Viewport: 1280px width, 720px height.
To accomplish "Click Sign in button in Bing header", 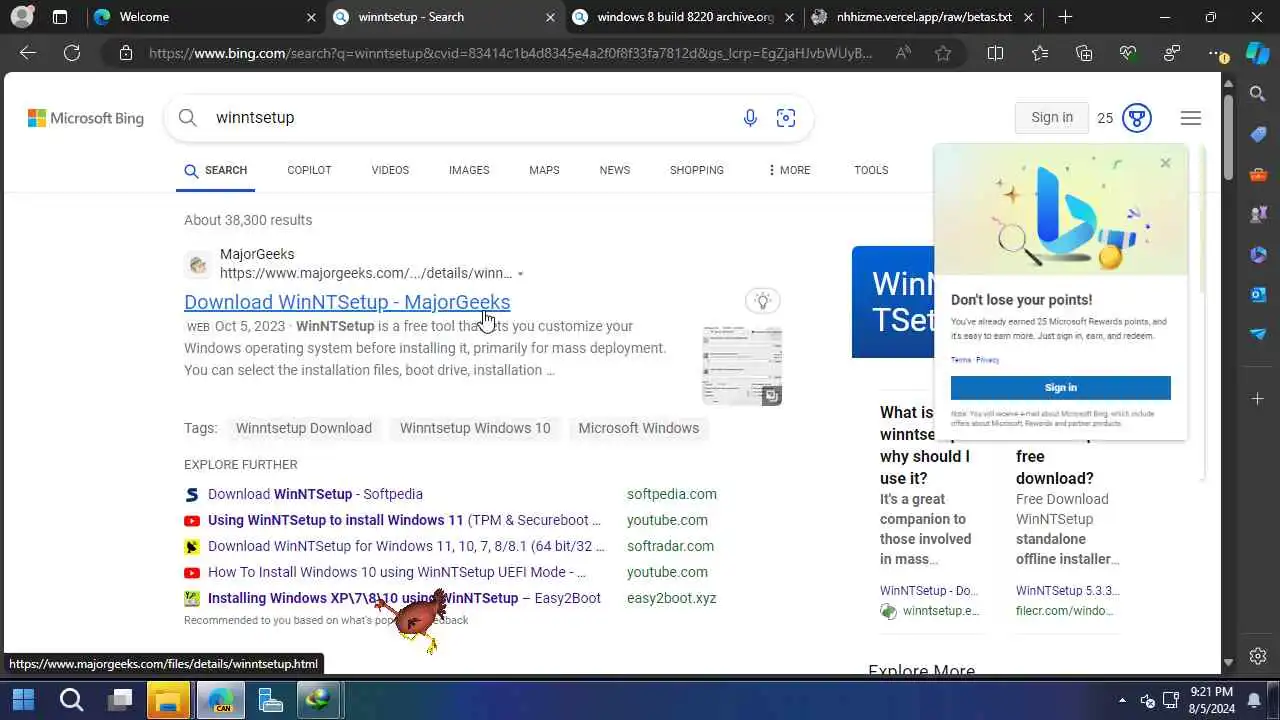I will [1052, 118].
